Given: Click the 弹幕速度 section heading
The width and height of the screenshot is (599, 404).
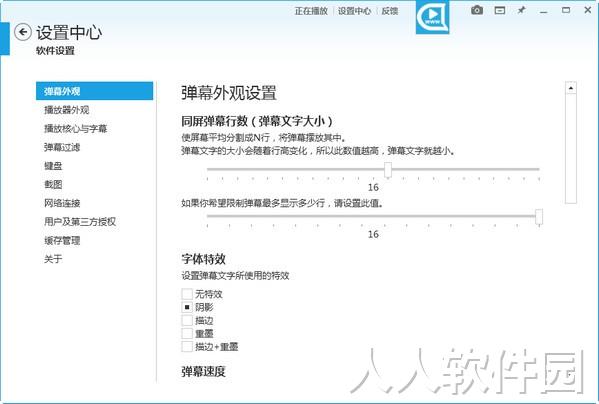Looking at the screenshot, I should point(203,372).
